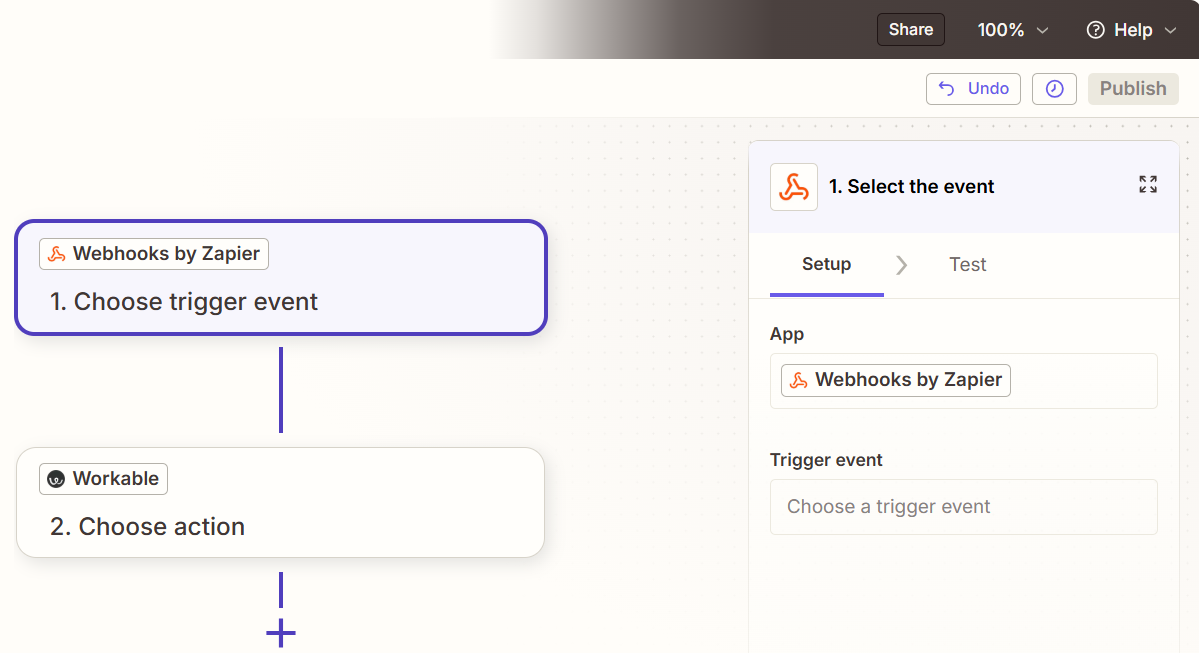Open the Choose a trigger event dropdown
This screenshot has height=653, width=1199.
(x=963, y=506)
